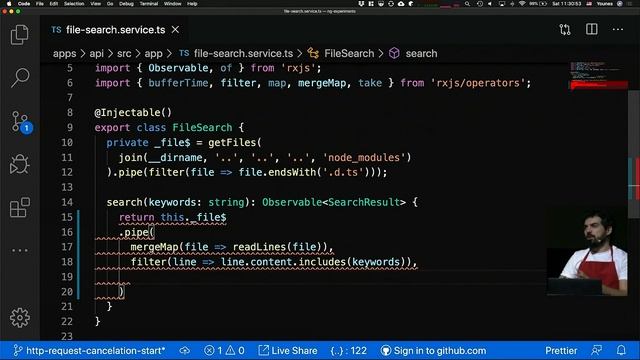Click @Injectable() decorator text
Image resolution: width=640 pixels, height=360 pixels.
click(x=133, y=113)
